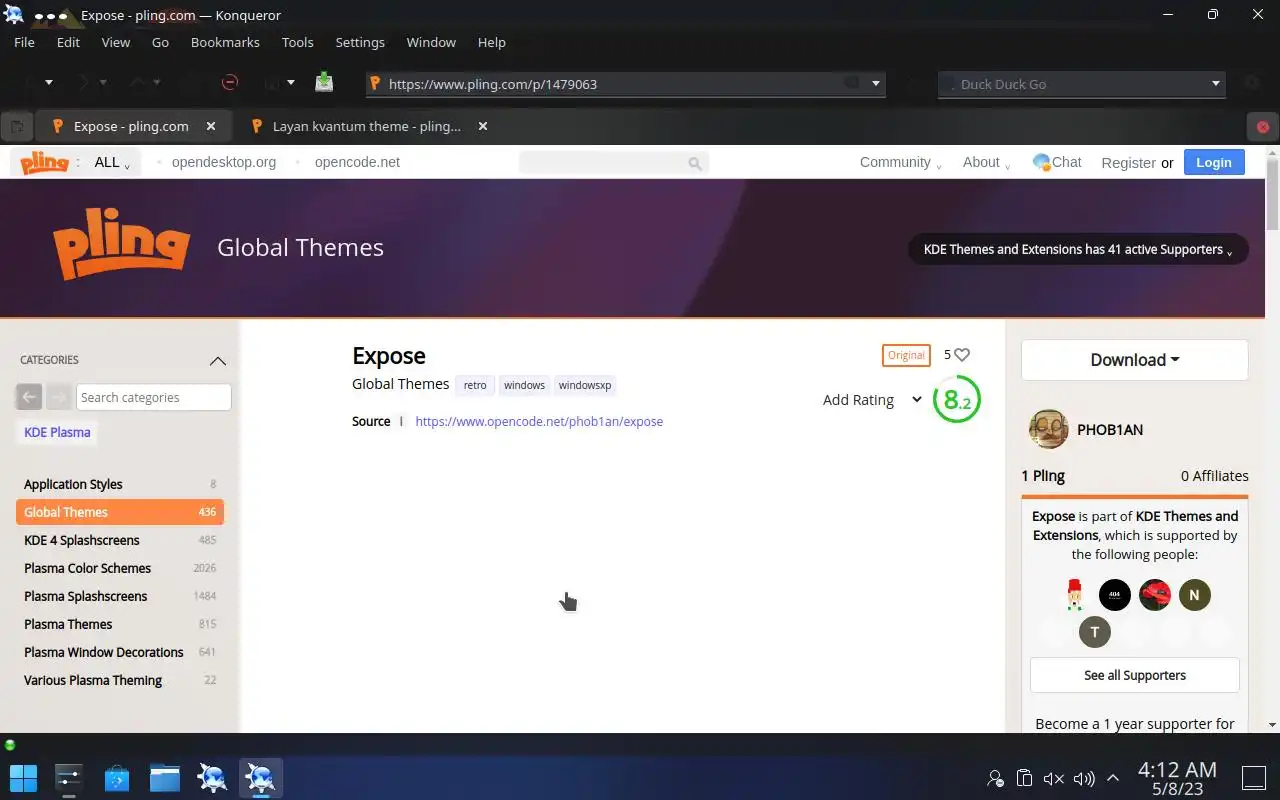Viewport: 1280px width, 800px height.
Task: Click the muted speaker tray icon
Action: [x=1053, y=778]
